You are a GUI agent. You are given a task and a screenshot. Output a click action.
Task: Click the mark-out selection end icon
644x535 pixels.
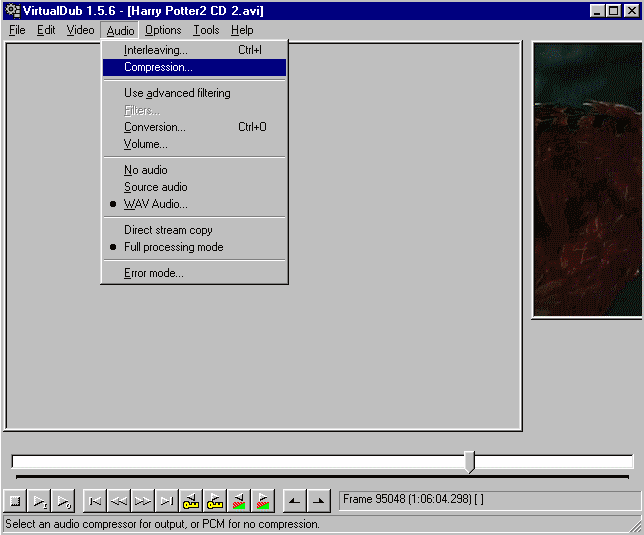[x=318, y=501]
